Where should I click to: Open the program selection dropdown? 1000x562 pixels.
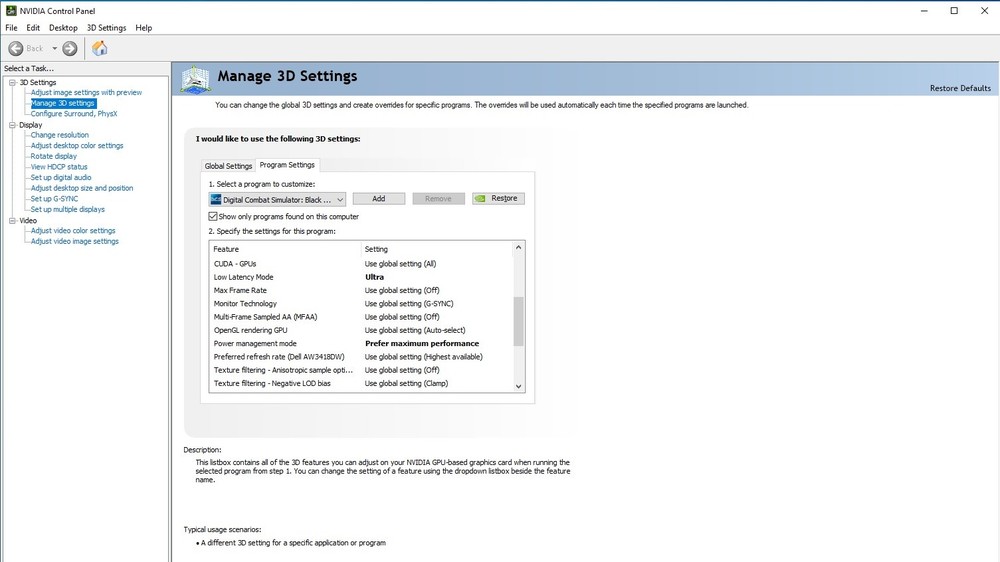277,200
